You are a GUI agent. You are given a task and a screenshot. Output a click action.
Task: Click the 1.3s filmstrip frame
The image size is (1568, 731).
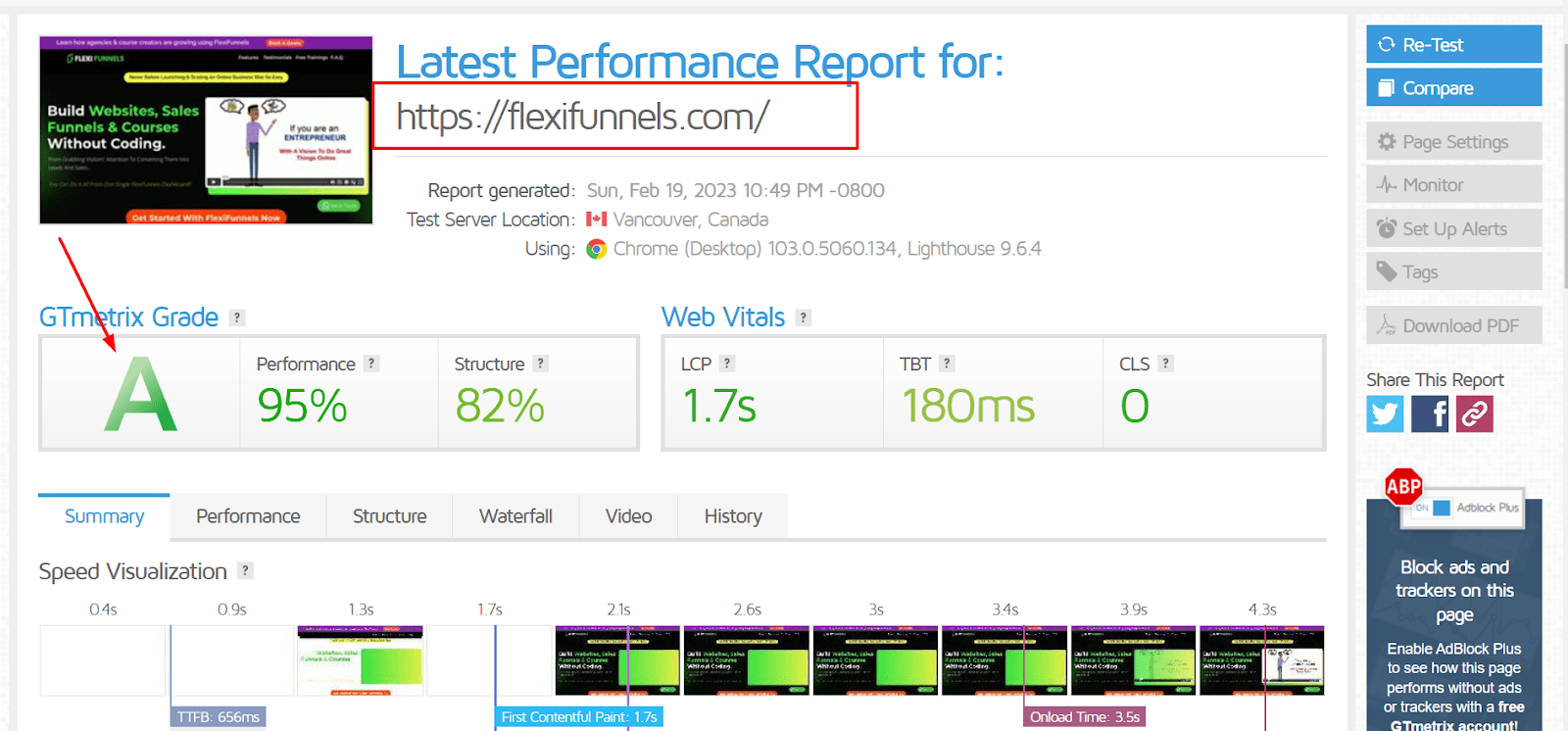[361, 660]
